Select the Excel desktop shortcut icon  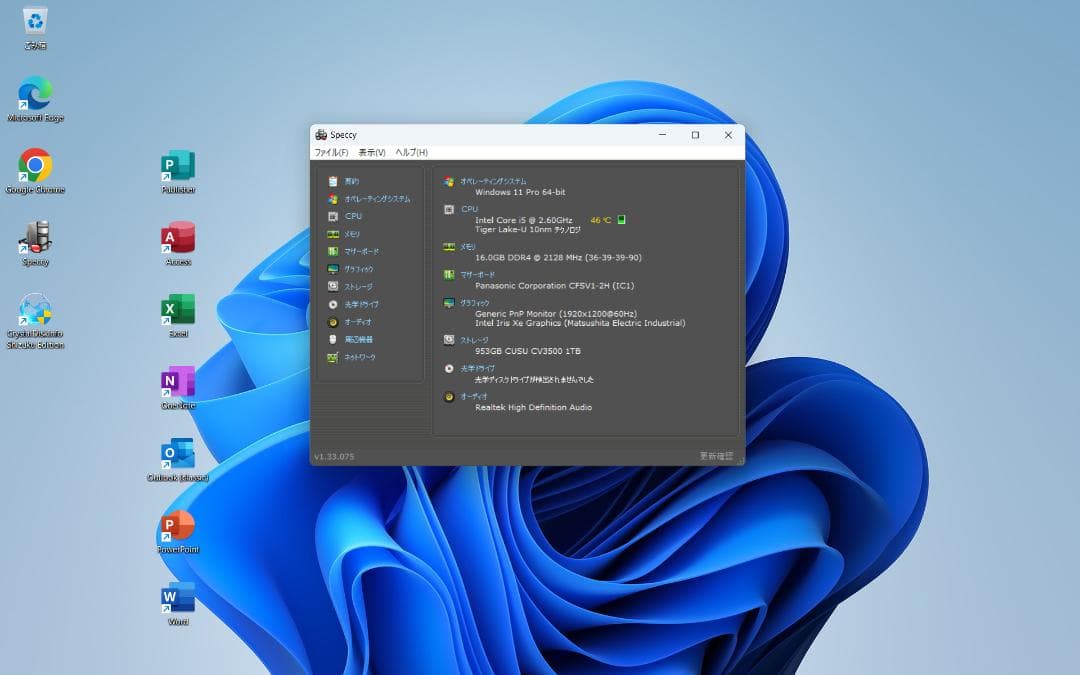tap(178, 310)
